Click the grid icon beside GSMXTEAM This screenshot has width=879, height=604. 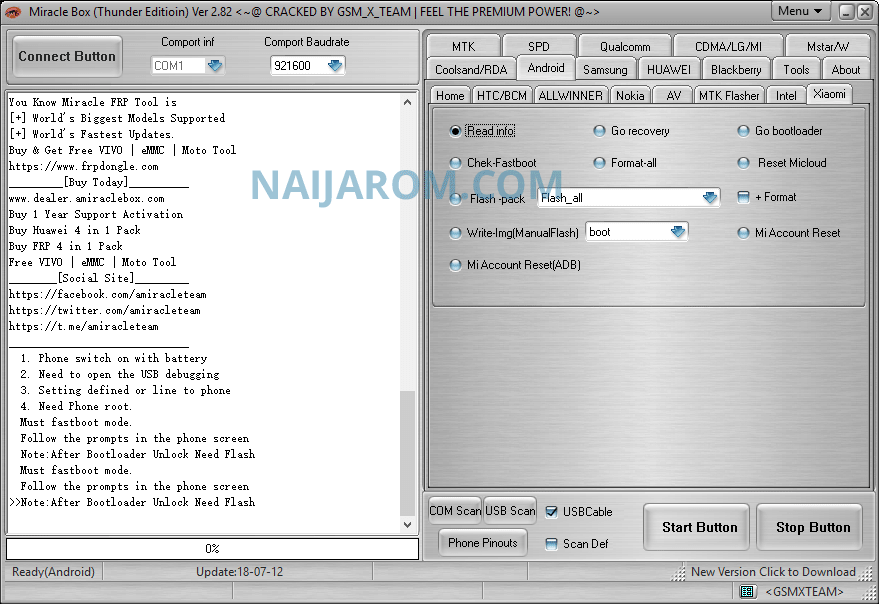pyautogui.click(x=746, y=591)
